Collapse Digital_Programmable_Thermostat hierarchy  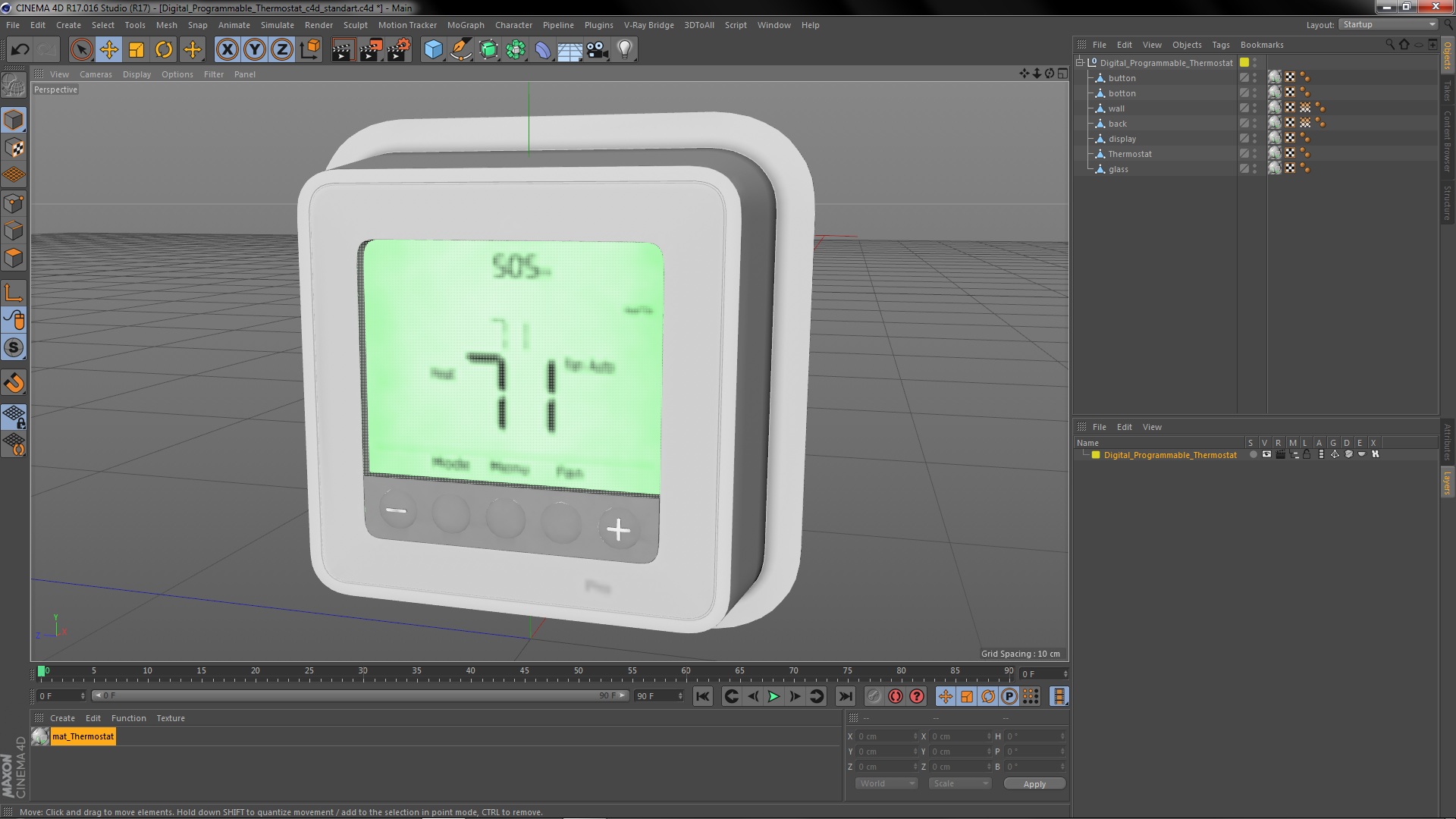coord(1080,63)
